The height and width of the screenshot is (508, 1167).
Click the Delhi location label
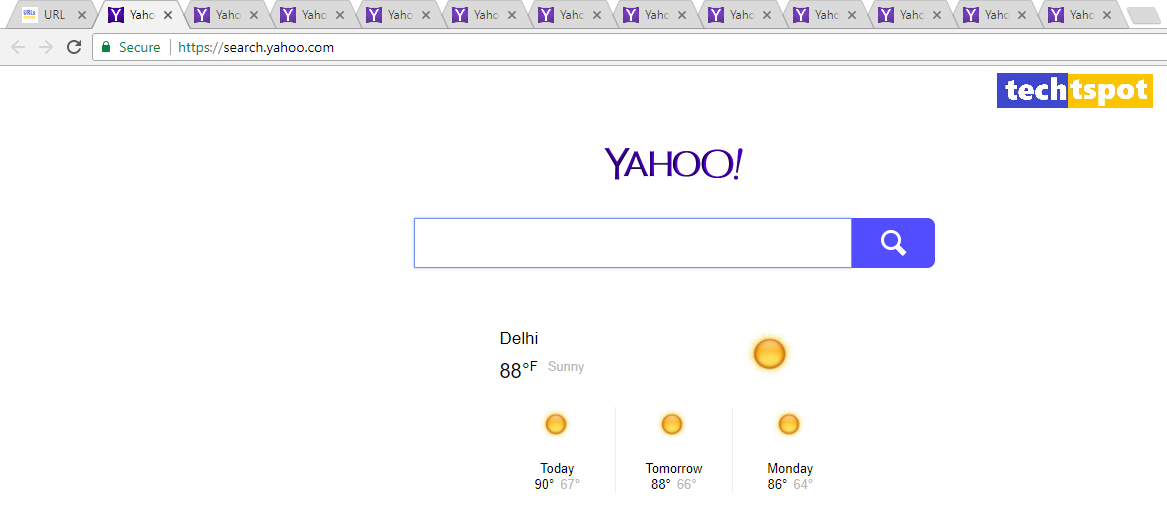pos(519,338)
